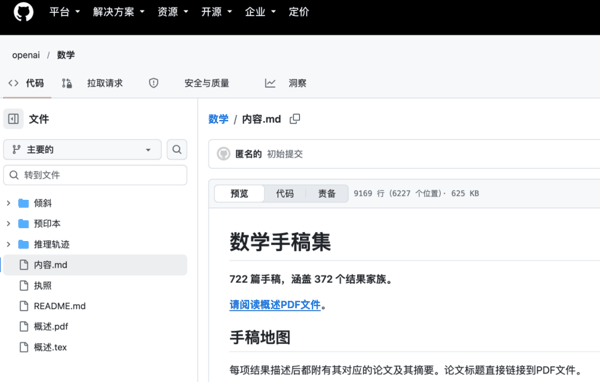Open the 开源 dropdown menu

217,12
